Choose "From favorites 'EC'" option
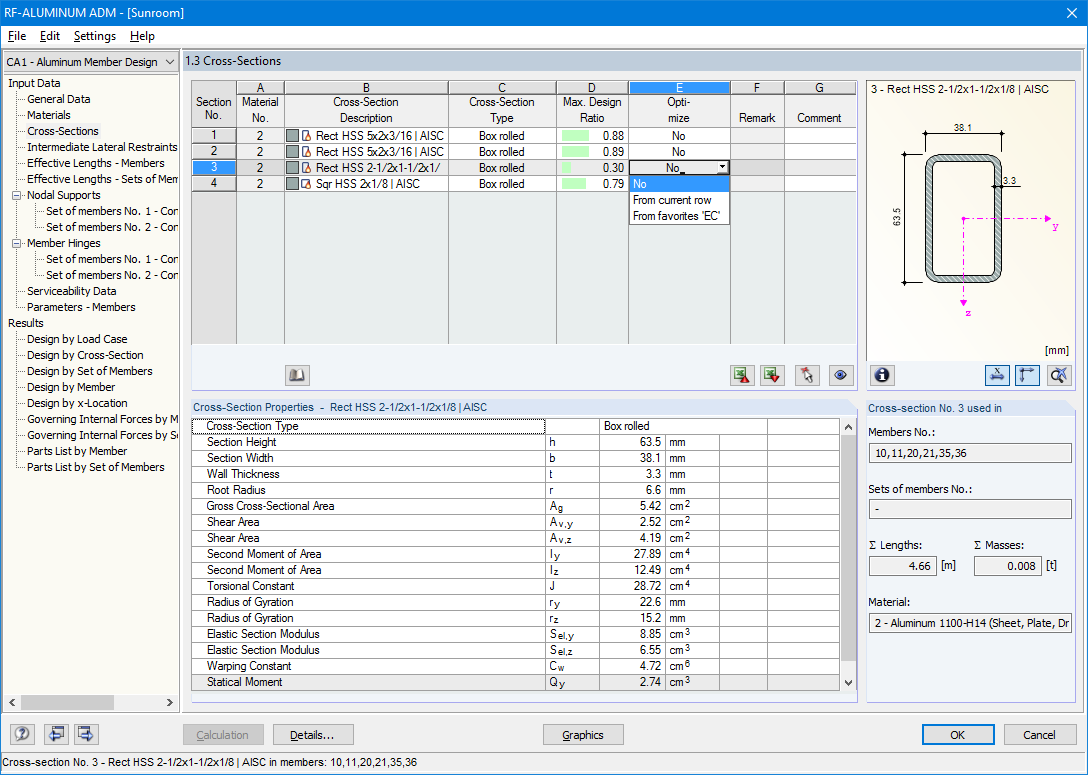 coord(677,216)
